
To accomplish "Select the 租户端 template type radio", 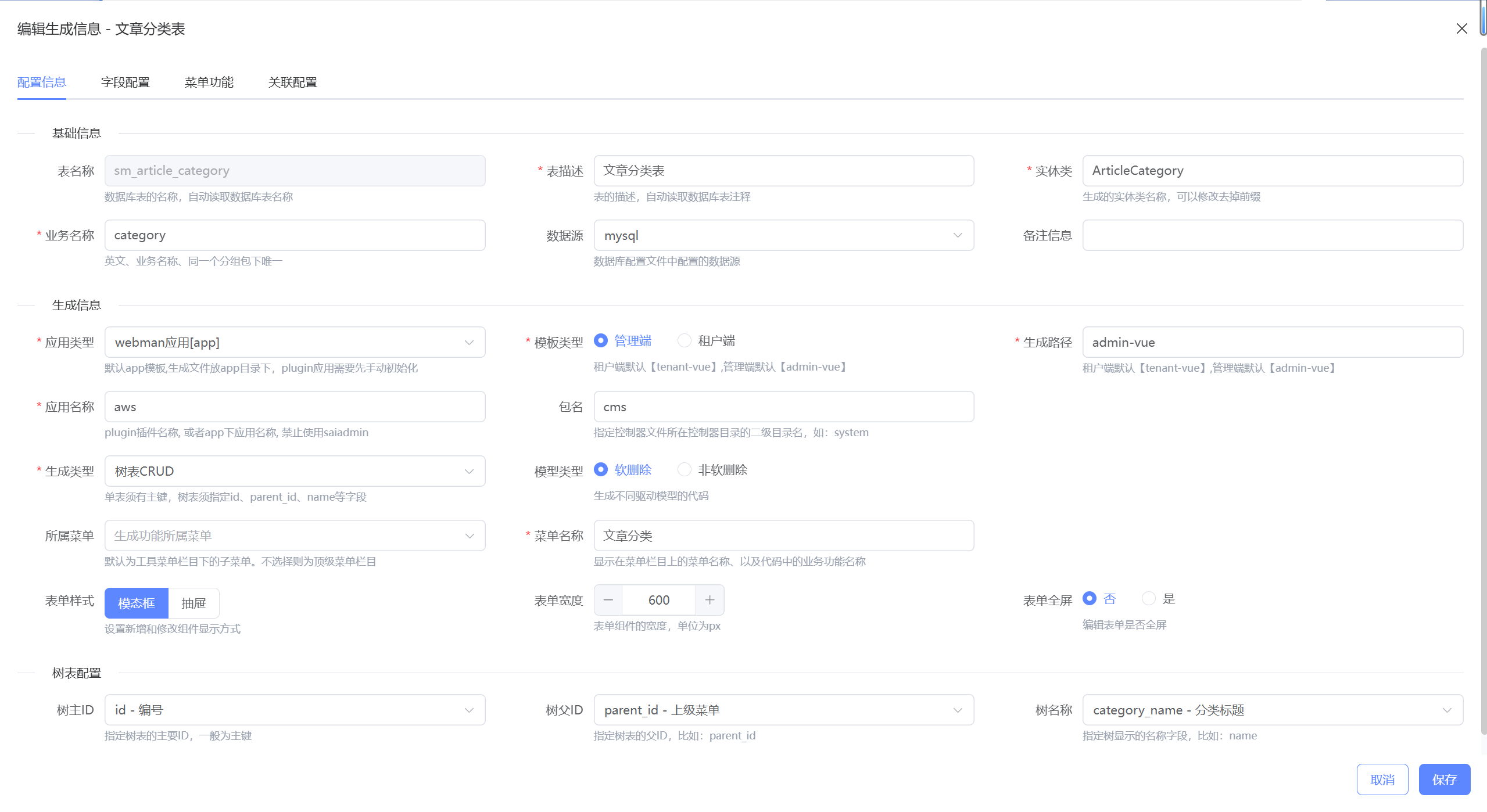I will 685,340.
